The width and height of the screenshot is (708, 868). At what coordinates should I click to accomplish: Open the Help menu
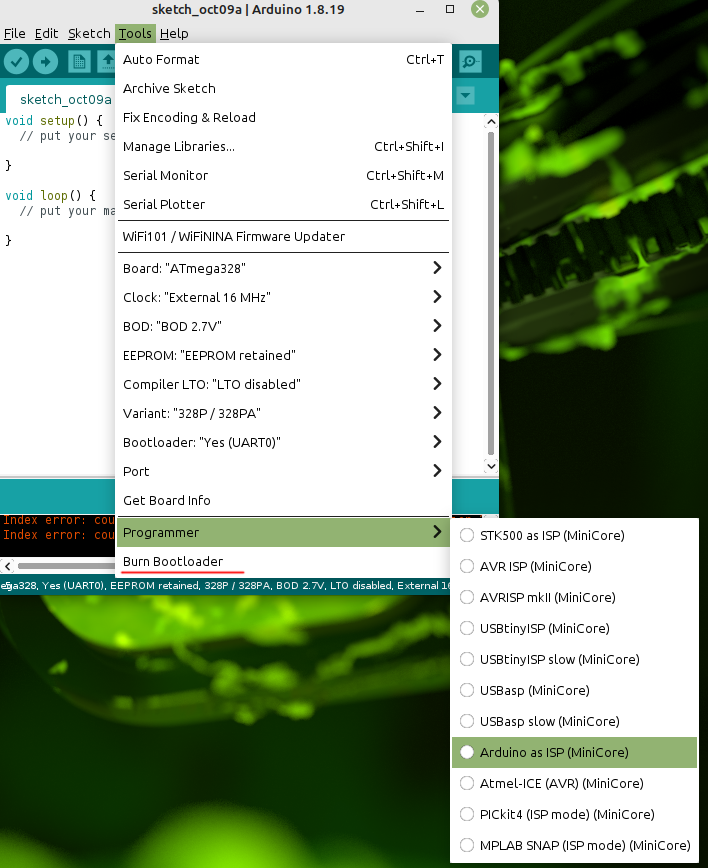(174, 33)
